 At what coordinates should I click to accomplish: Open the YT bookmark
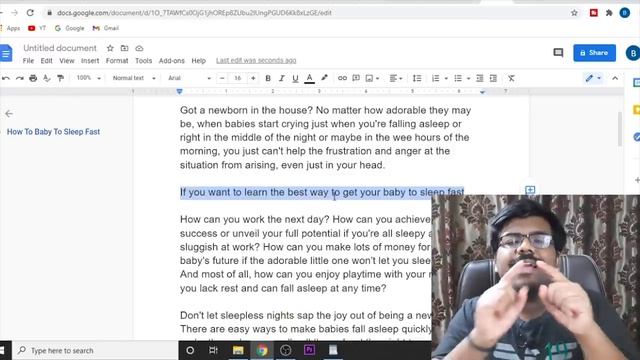click(x=37, y=28)
